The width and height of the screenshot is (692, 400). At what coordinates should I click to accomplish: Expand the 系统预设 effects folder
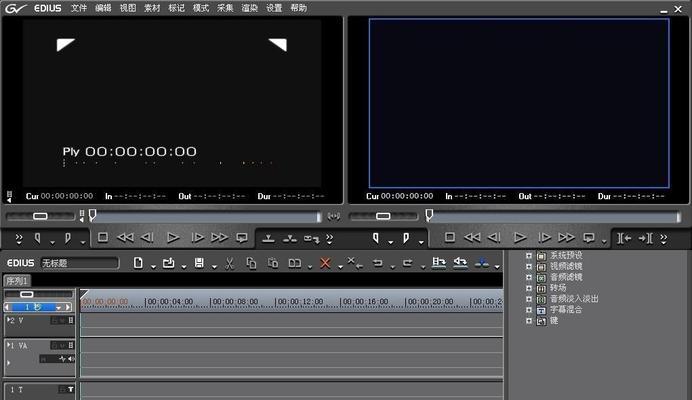529,256
